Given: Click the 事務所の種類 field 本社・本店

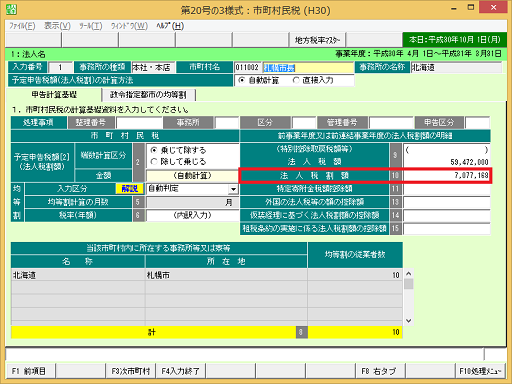Looking at the screenshot, I should pyautogui.click(x=152, y=68).
